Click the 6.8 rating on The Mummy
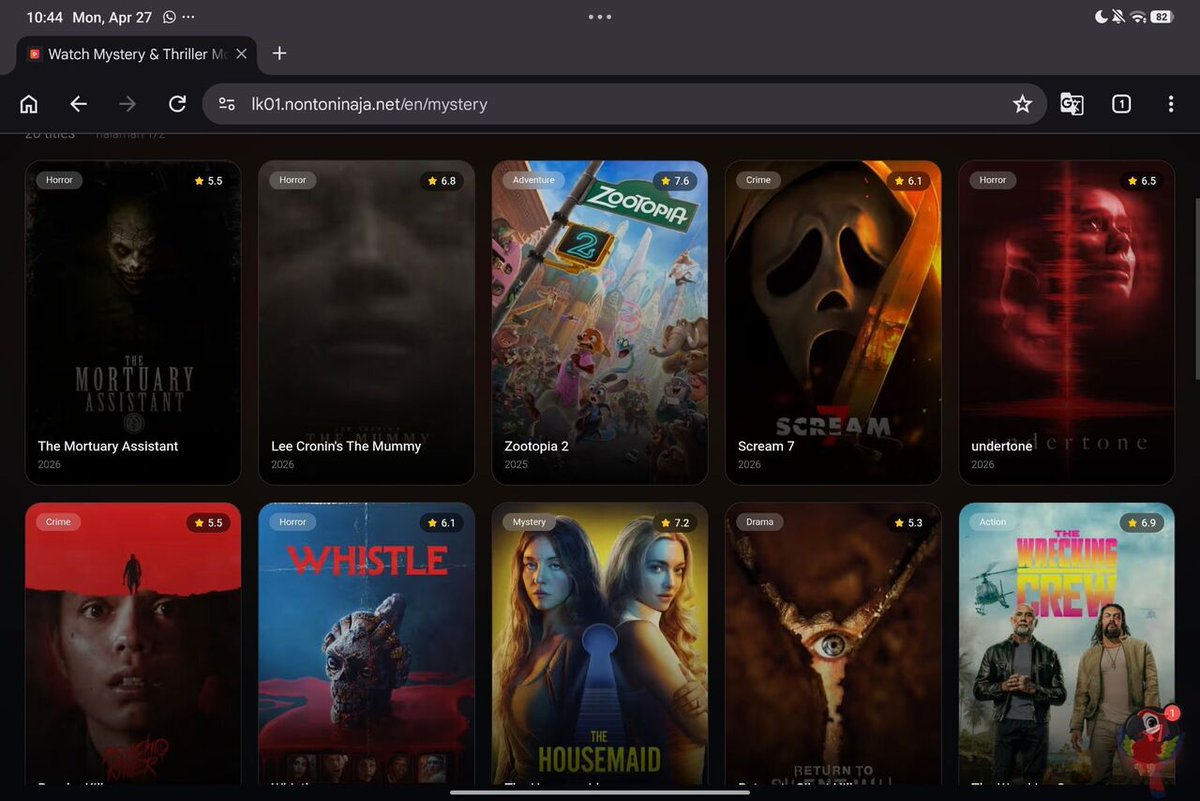 point(441,181)
